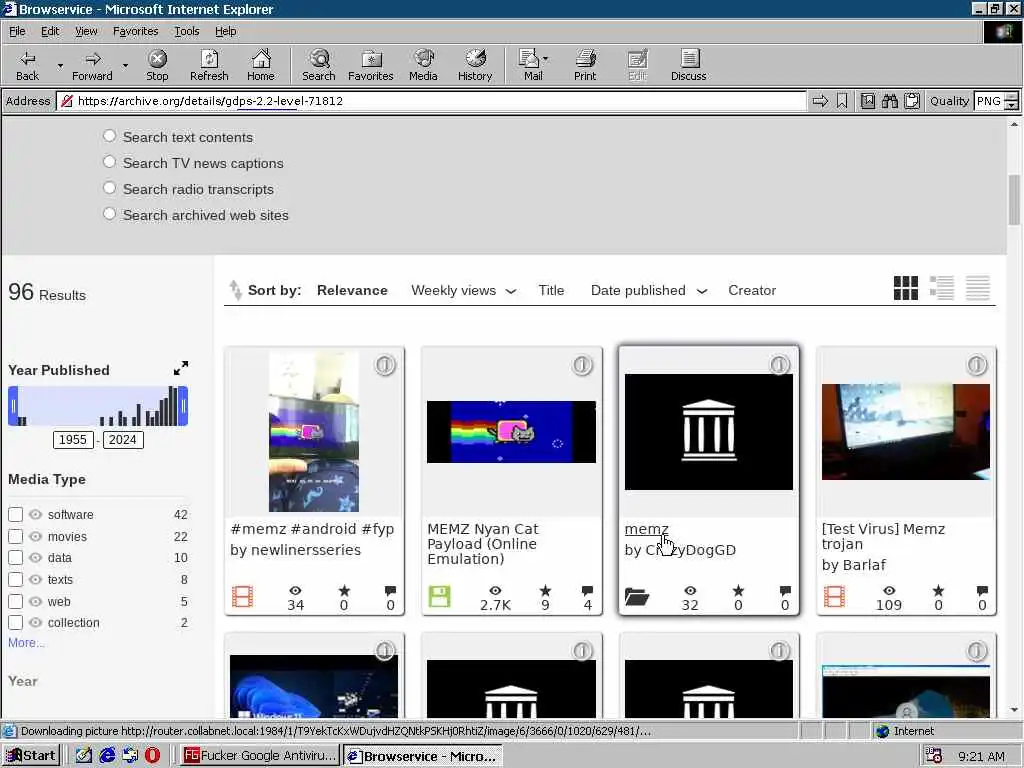The image size is (1024, 768).
Task: Check the web media type box
Action: tap(16, 601)
